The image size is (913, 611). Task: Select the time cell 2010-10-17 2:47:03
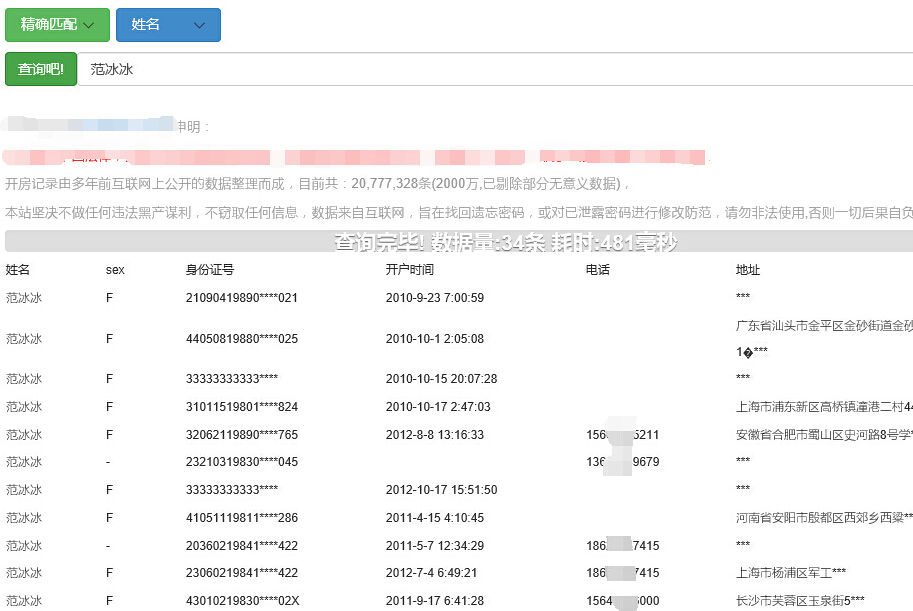coord(438,407)
